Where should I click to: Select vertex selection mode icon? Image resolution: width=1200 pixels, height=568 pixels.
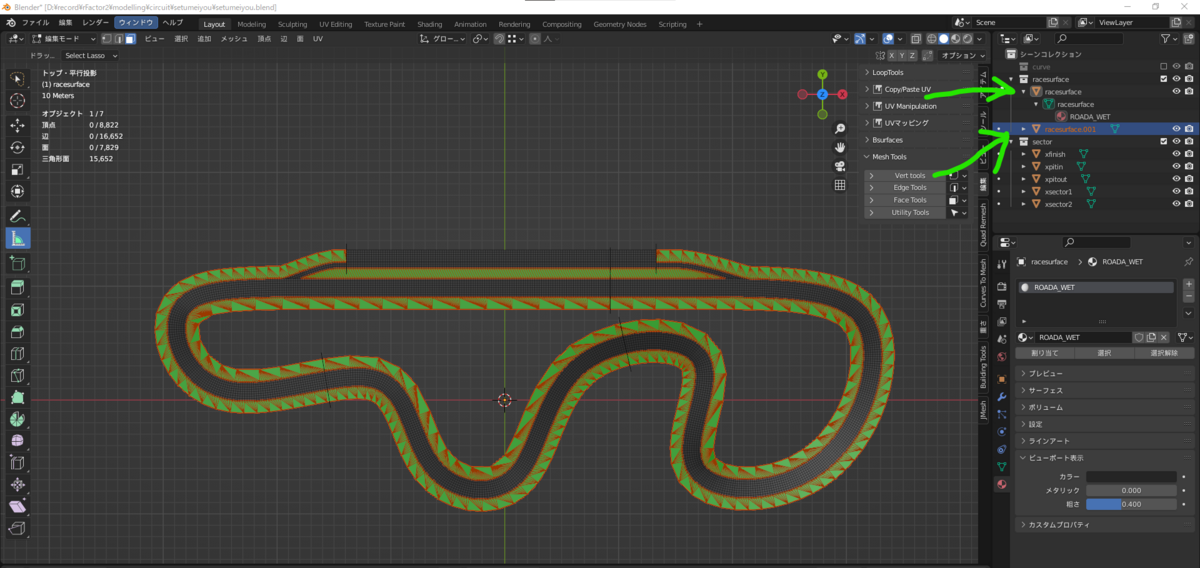[108, 39]
